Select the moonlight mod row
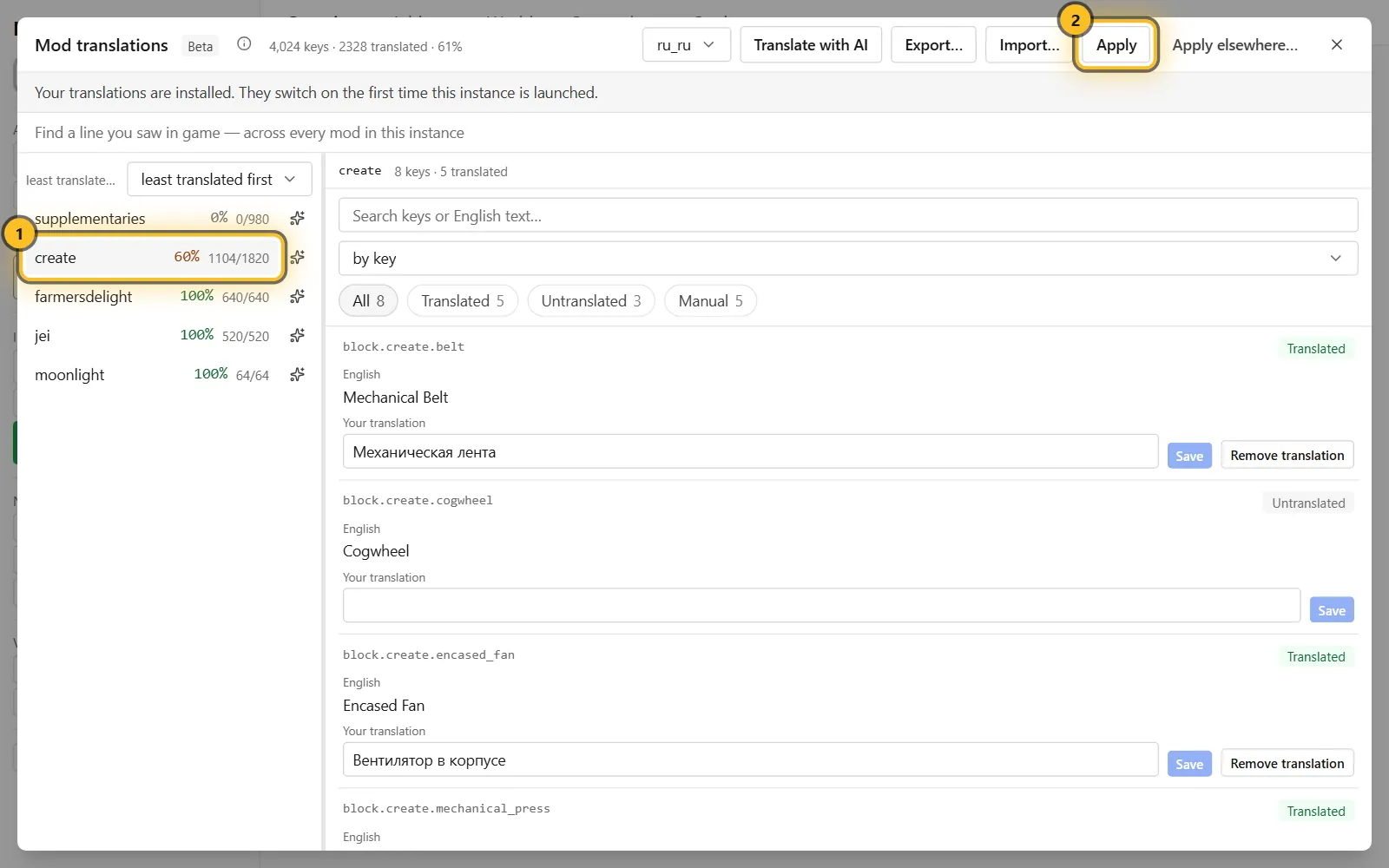The width and height of the screenshot is (1389, 868). pyautogui.click(x=153, y=374)
